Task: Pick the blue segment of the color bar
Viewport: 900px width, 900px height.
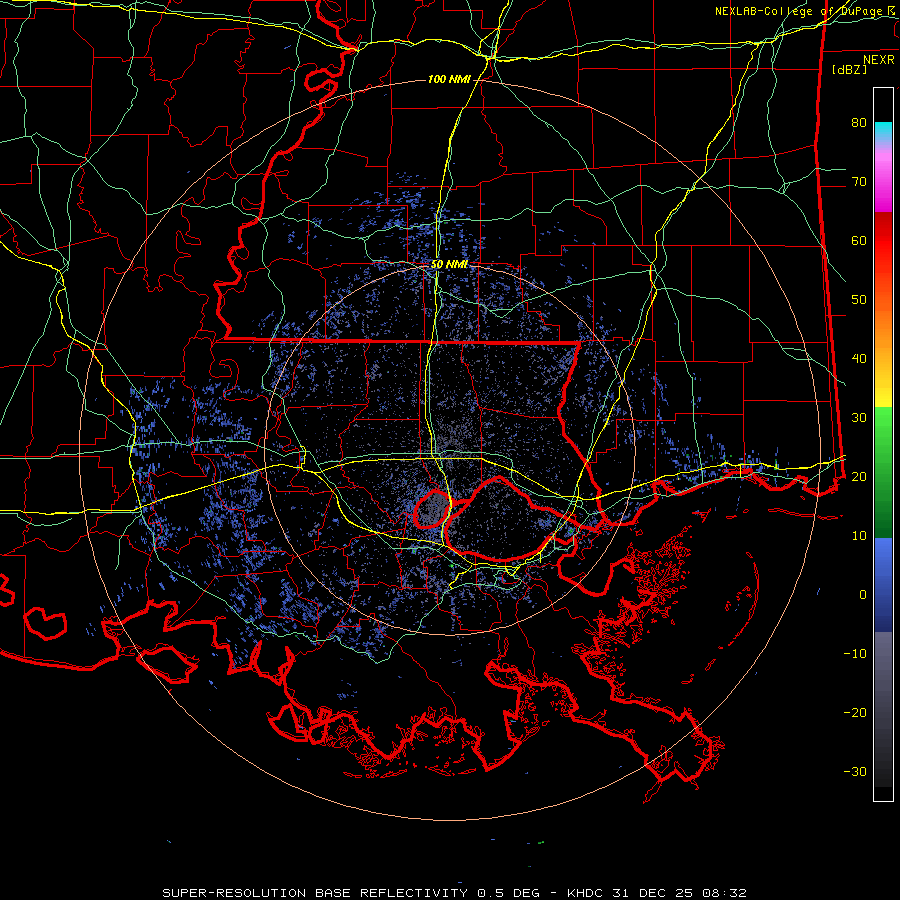Action: pos(883,584)
